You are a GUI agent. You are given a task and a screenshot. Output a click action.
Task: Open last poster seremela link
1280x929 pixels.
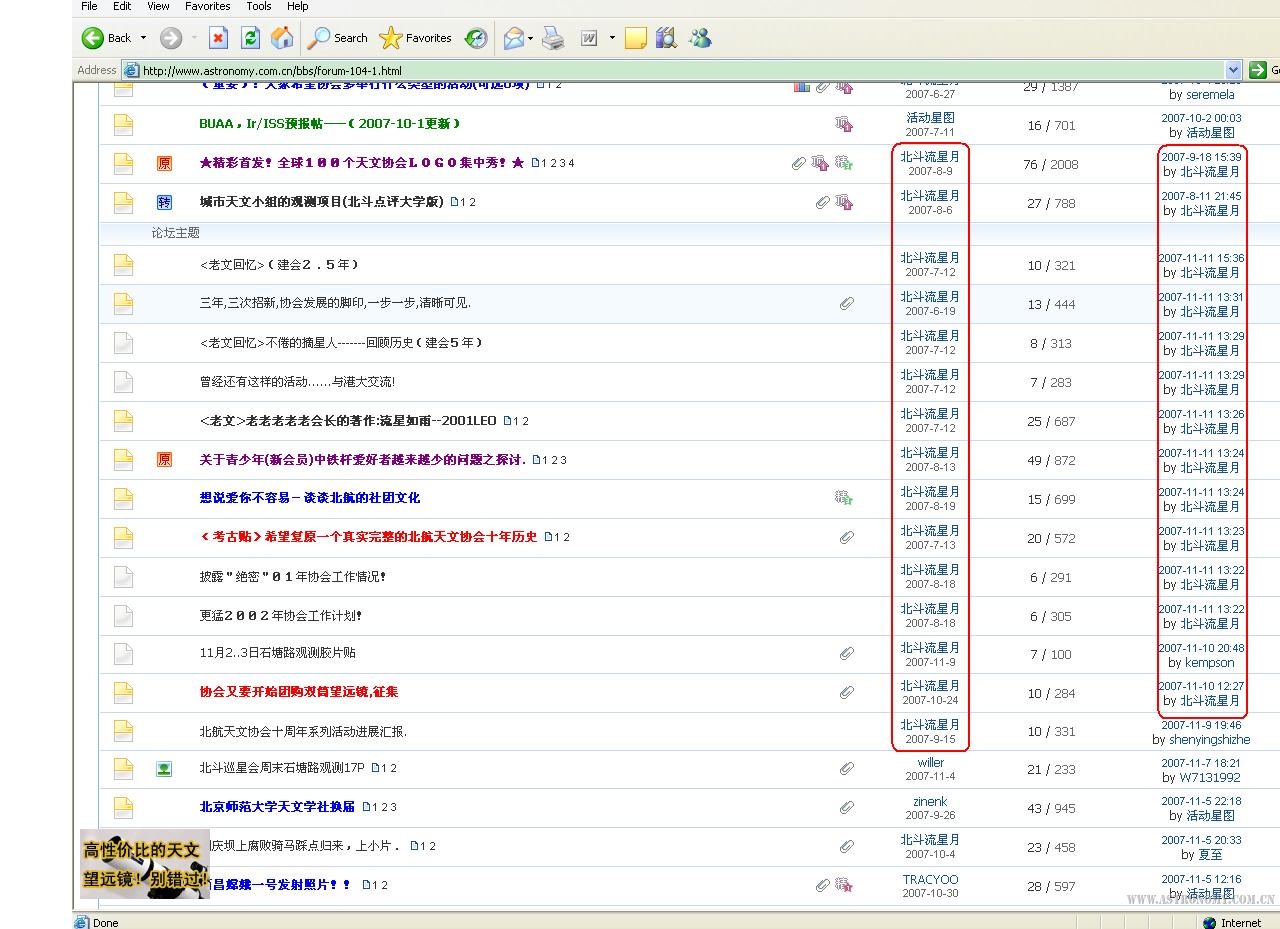click(x=1210, y=95)
